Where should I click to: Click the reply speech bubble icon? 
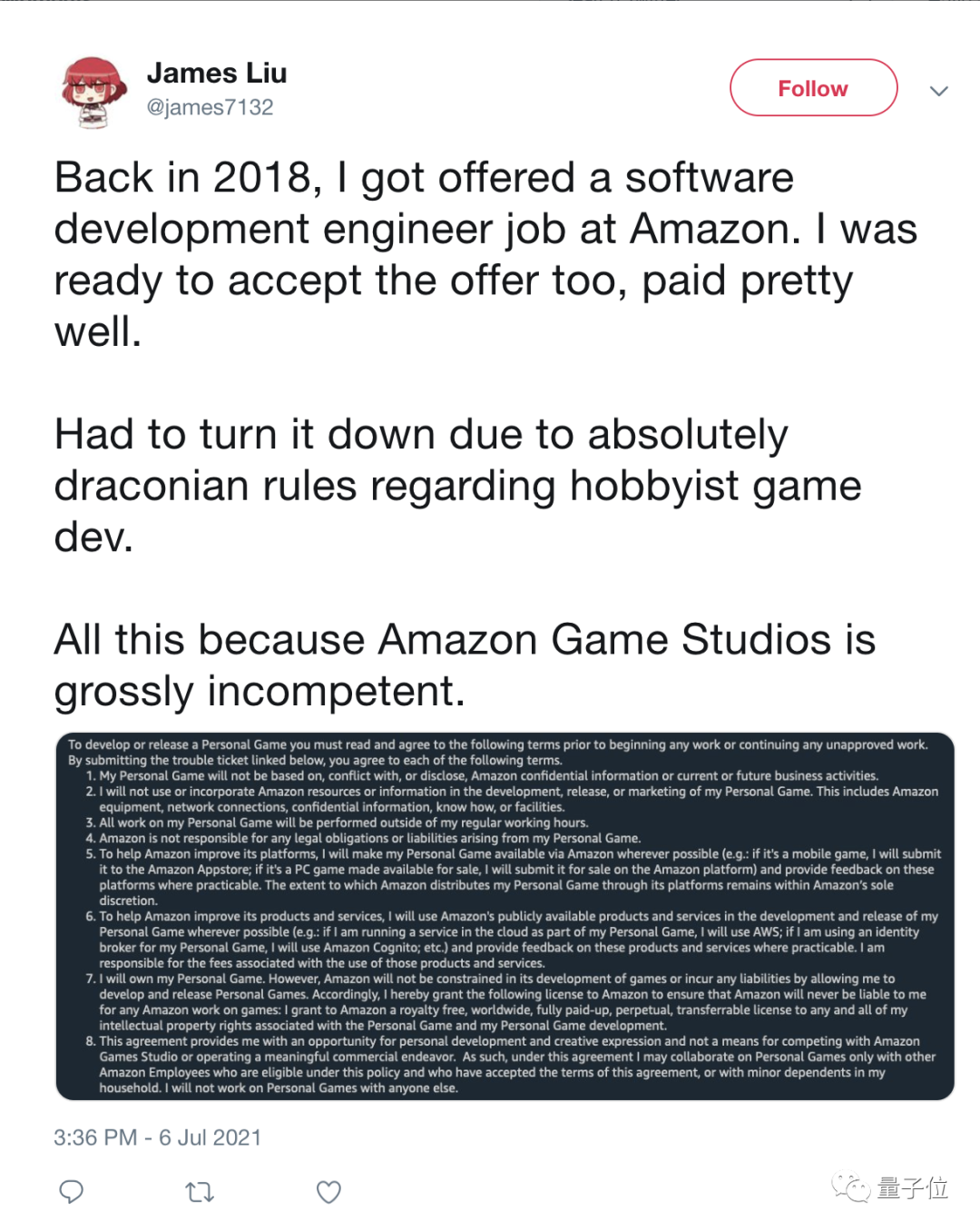pos(72,1191)
